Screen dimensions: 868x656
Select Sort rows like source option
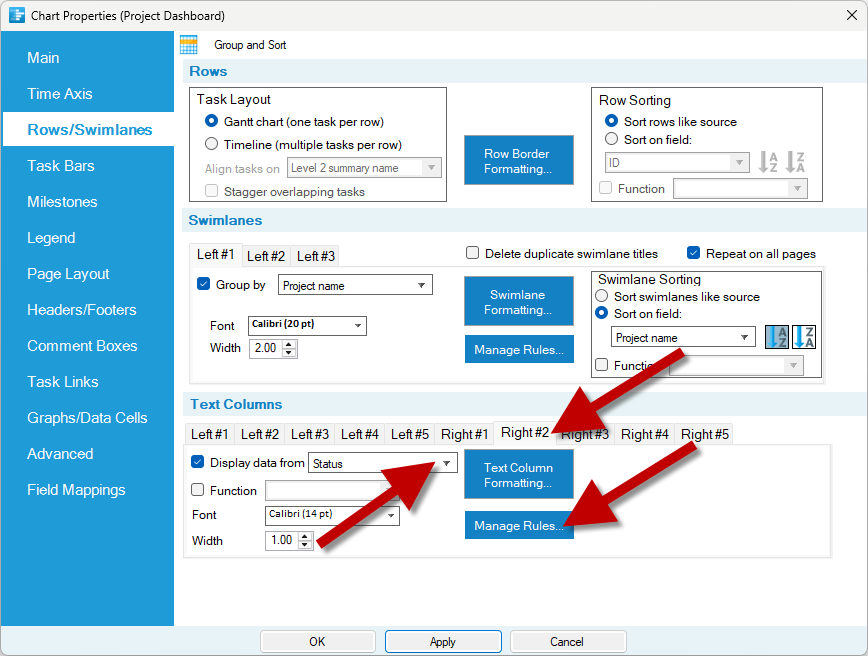pos(611,121)
